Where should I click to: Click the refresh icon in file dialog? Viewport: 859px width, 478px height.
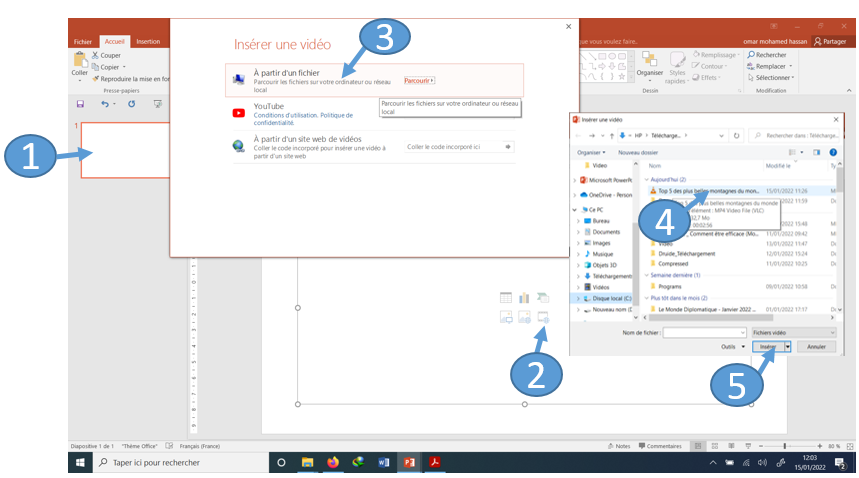pyautogui.click(x=736, y=135)
